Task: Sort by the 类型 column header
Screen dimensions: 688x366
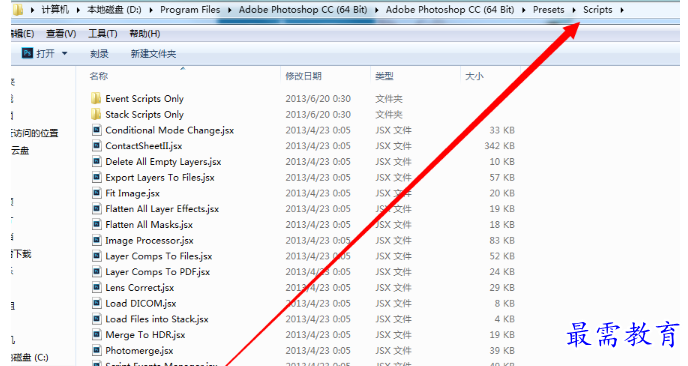Action: [x=384, y=76]
